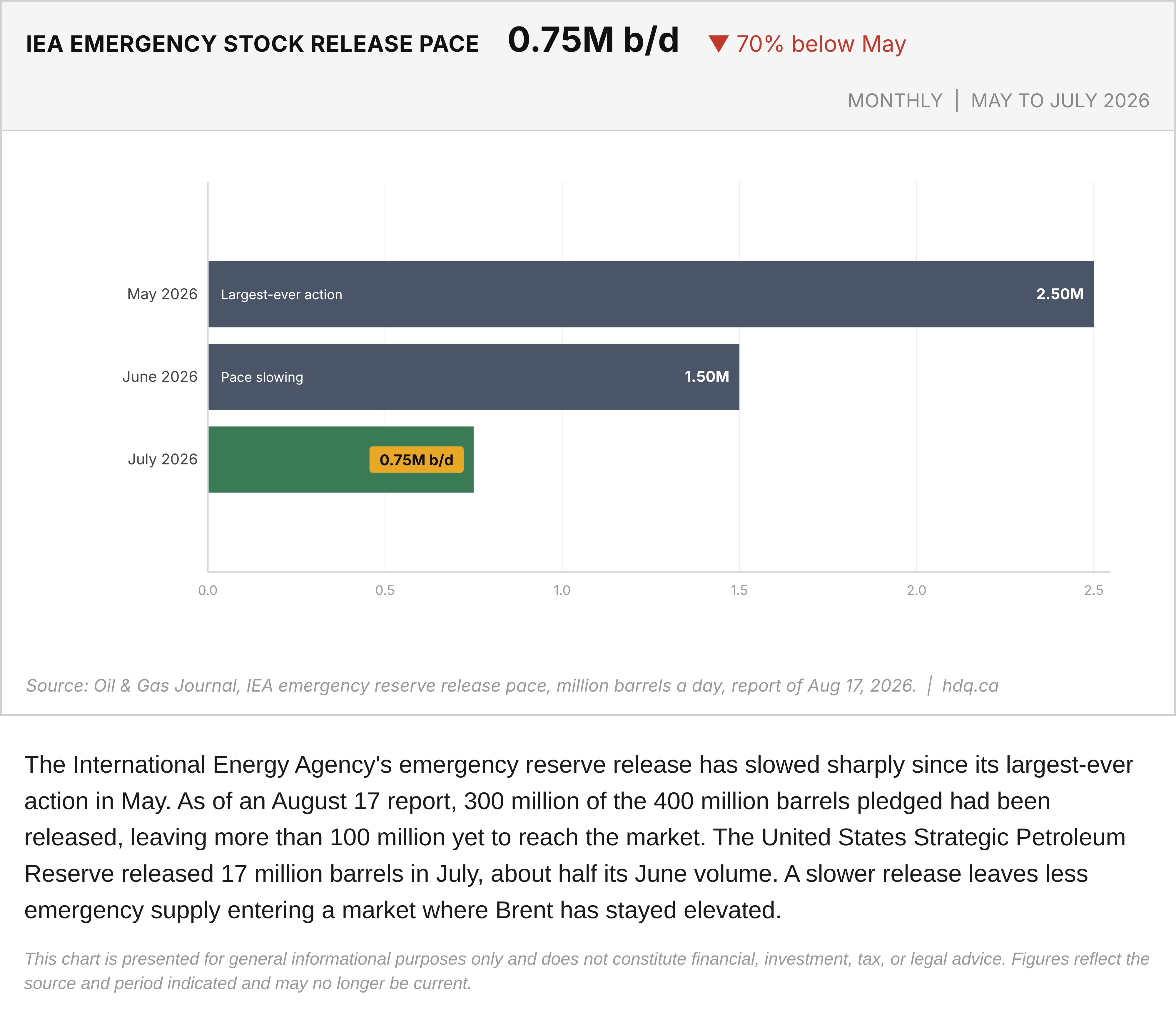
Task: Click the '2.0' x-axis tick label
Action: pyautogui.click(x=916, y=590)
